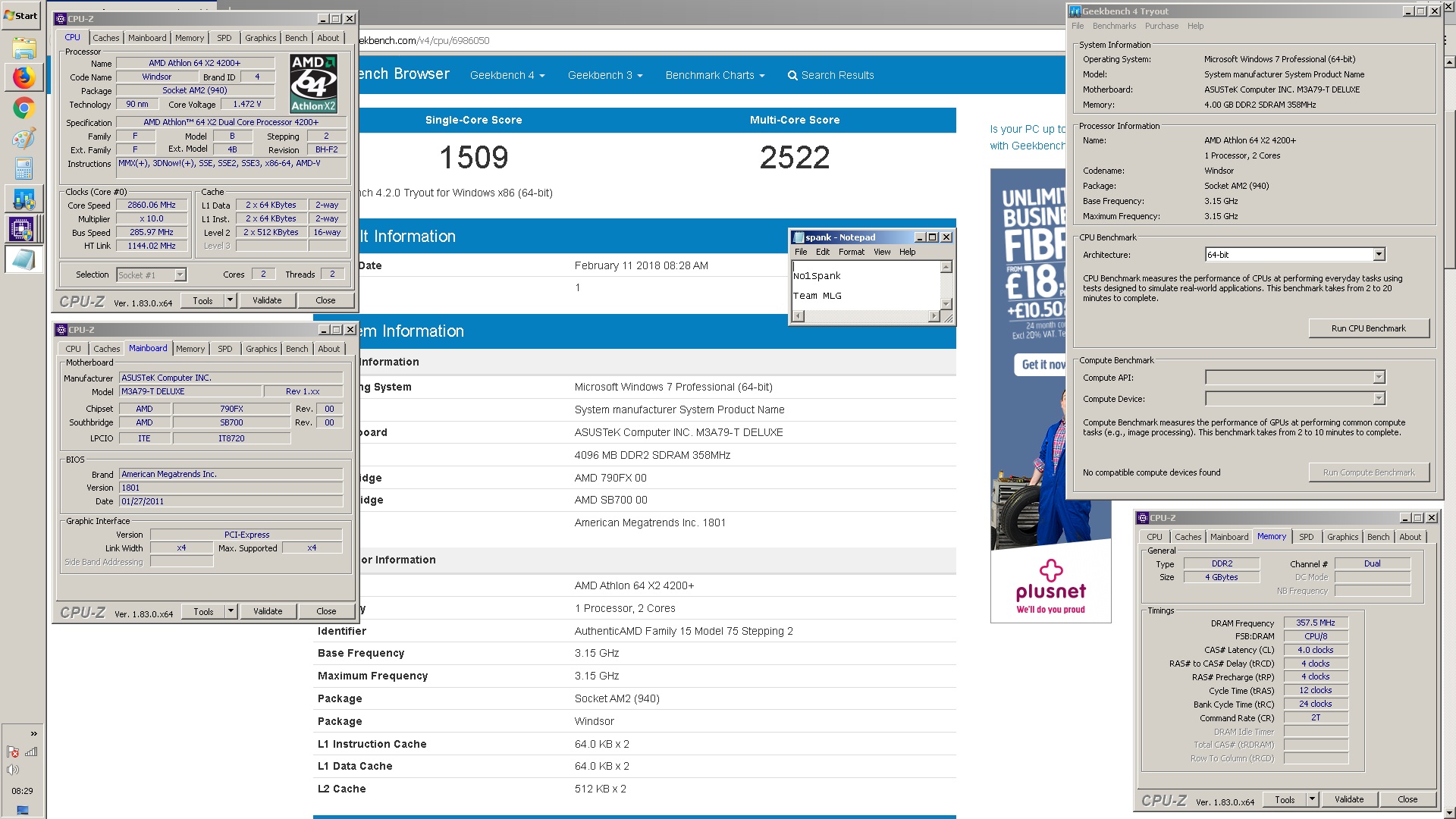
Task: Open Caches tab in top CPU-Z window
Action: pyautogui.click(x=106, y=38)
